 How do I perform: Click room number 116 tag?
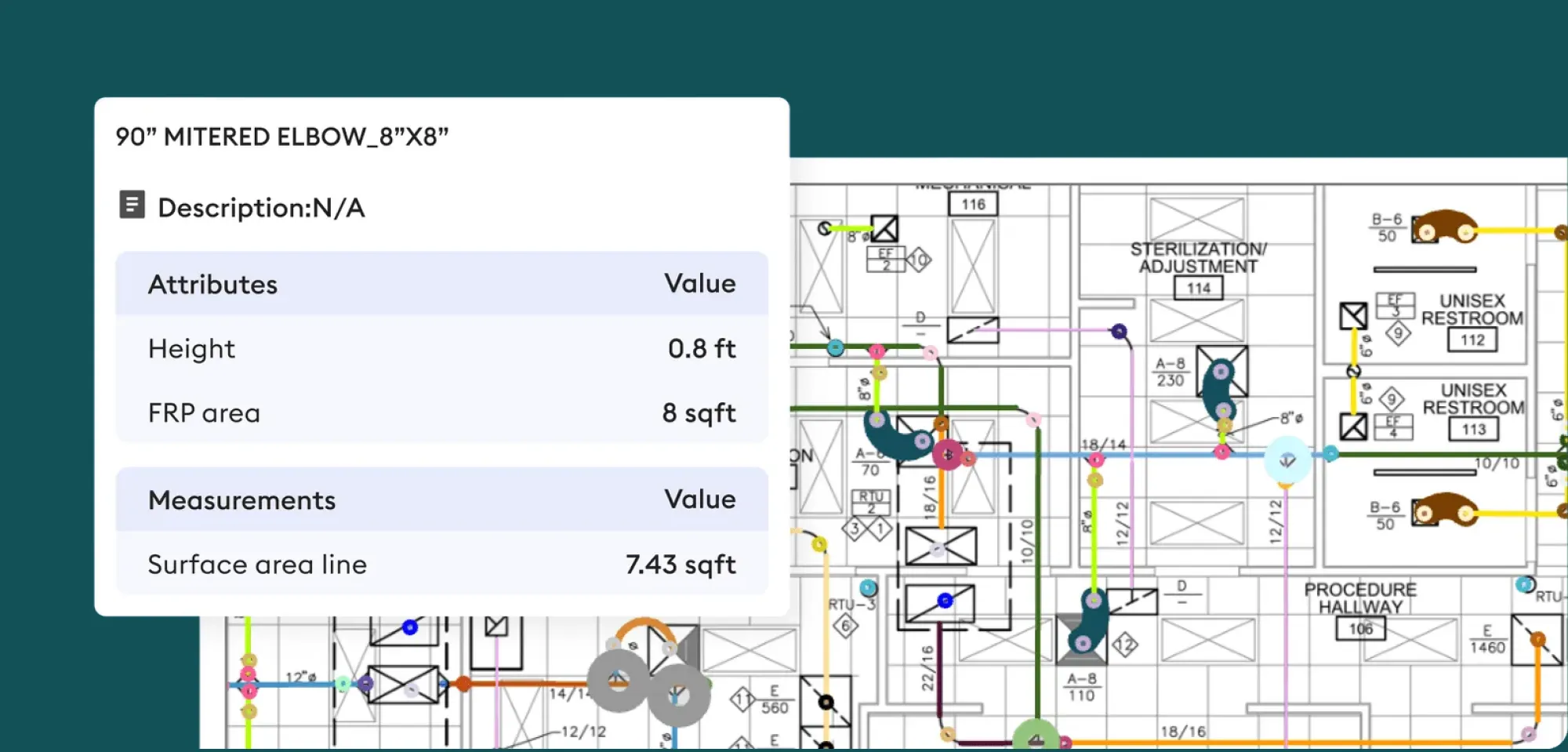pos(973,205)
